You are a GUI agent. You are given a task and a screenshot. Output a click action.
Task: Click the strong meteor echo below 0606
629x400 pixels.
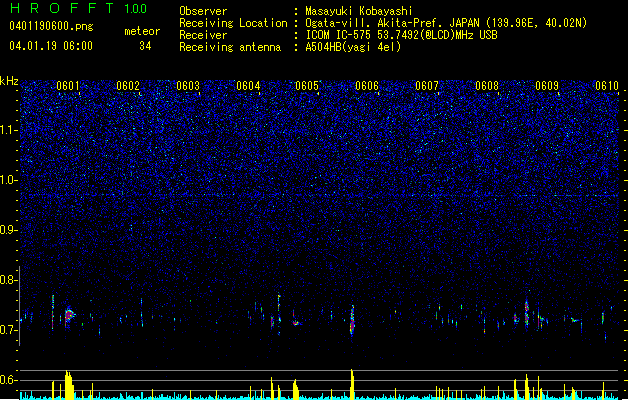coord(352,320)
